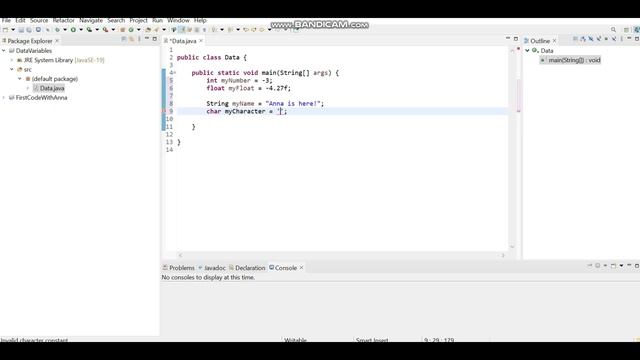
Task: Expand the JRE System Library node
Action: tap(12, 60)
